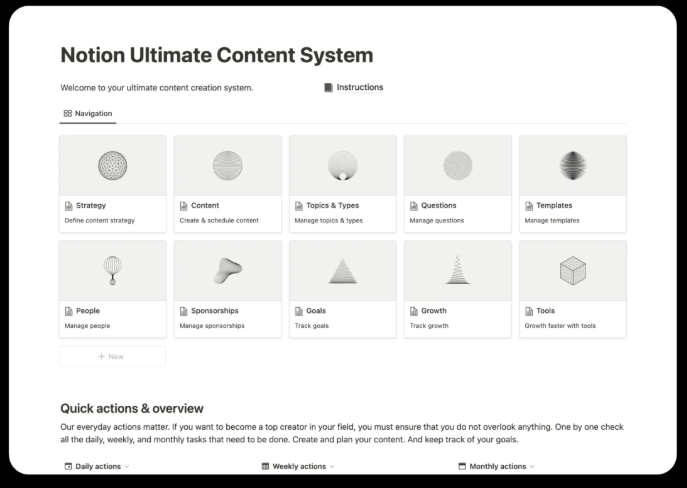Click the Strategy page icon
The height and width of the screenshot is (488, 687).
[68, 205]
